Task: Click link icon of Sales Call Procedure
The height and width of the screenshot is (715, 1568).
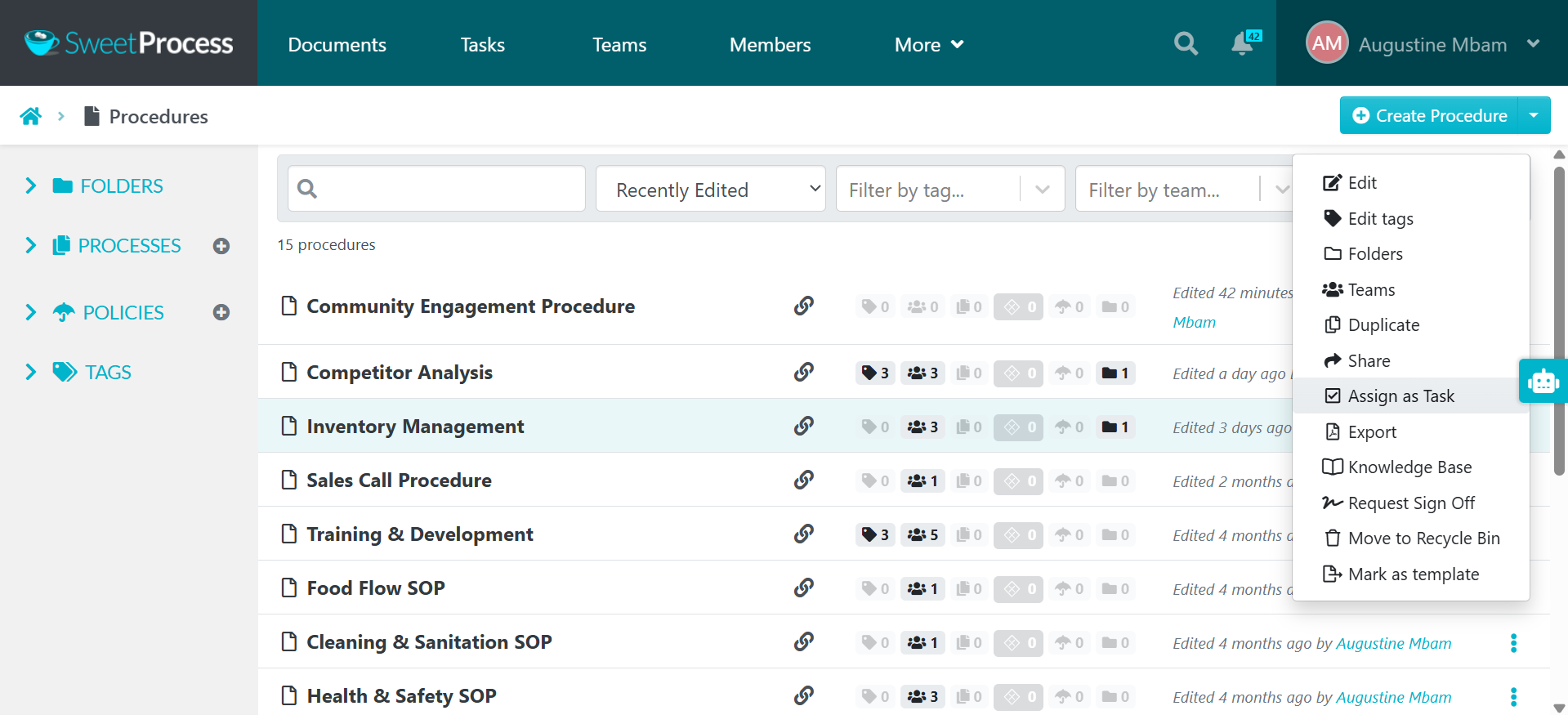Action: [804, 480]
